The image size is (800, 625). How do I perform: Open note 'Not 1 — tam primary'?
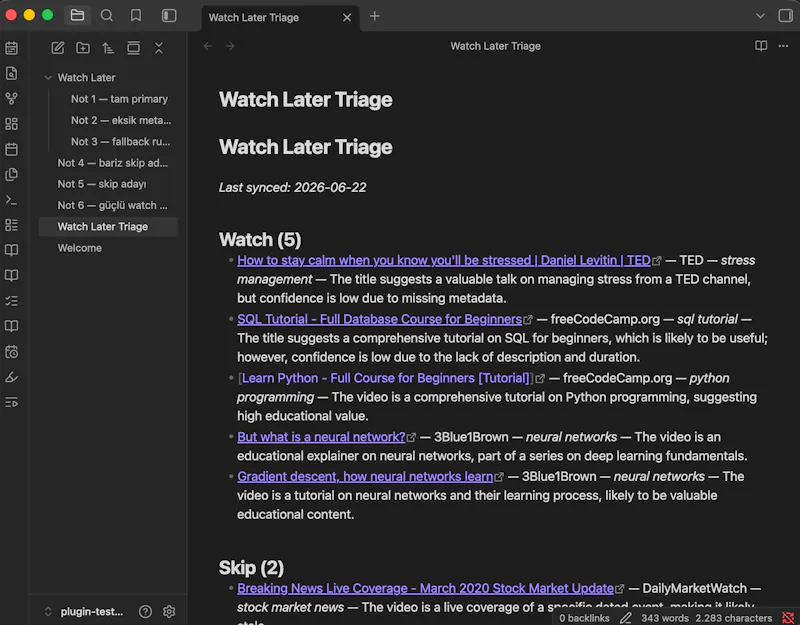[x=119, y=99]
